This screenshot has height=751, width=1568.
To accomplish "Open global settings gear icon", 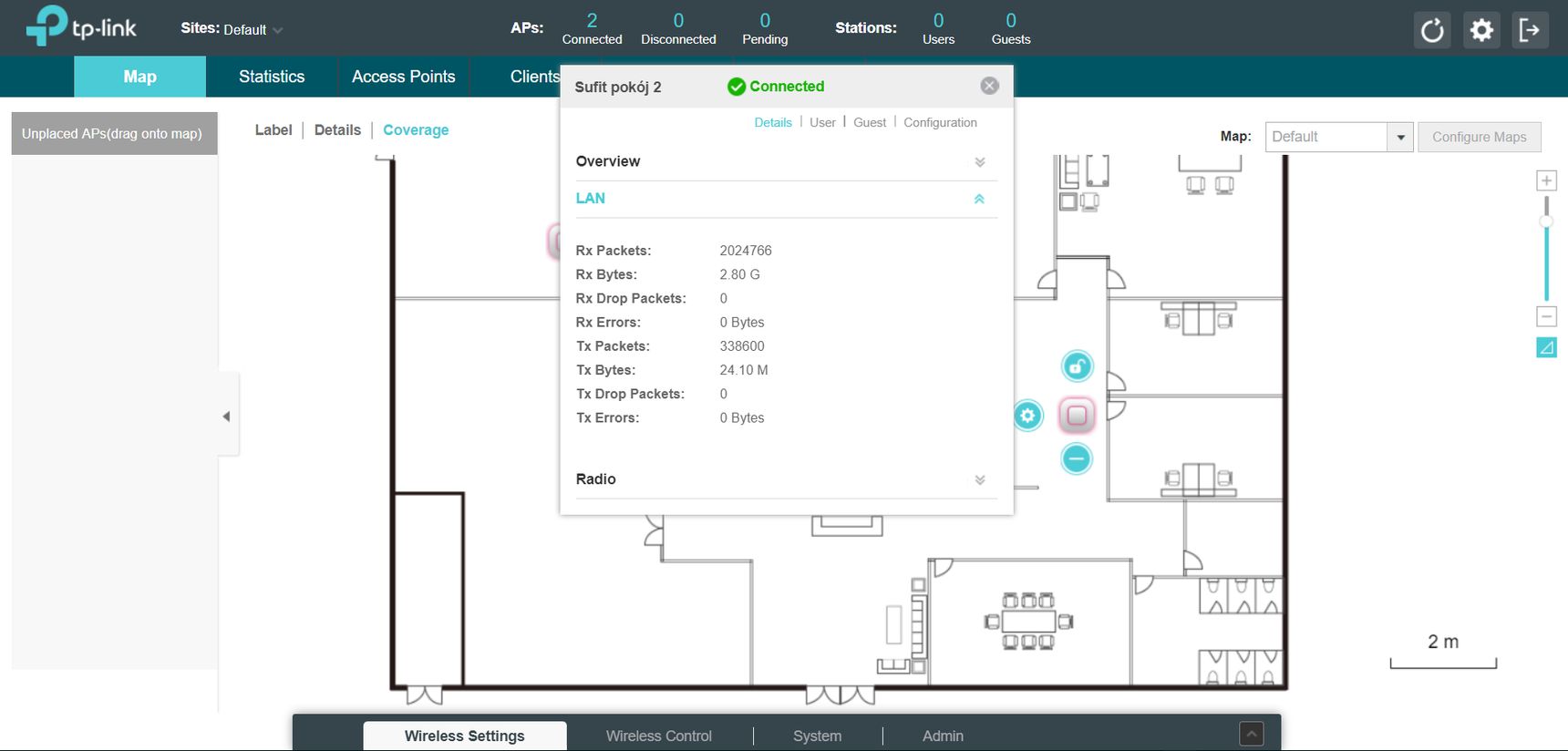I will [1481, 30].
